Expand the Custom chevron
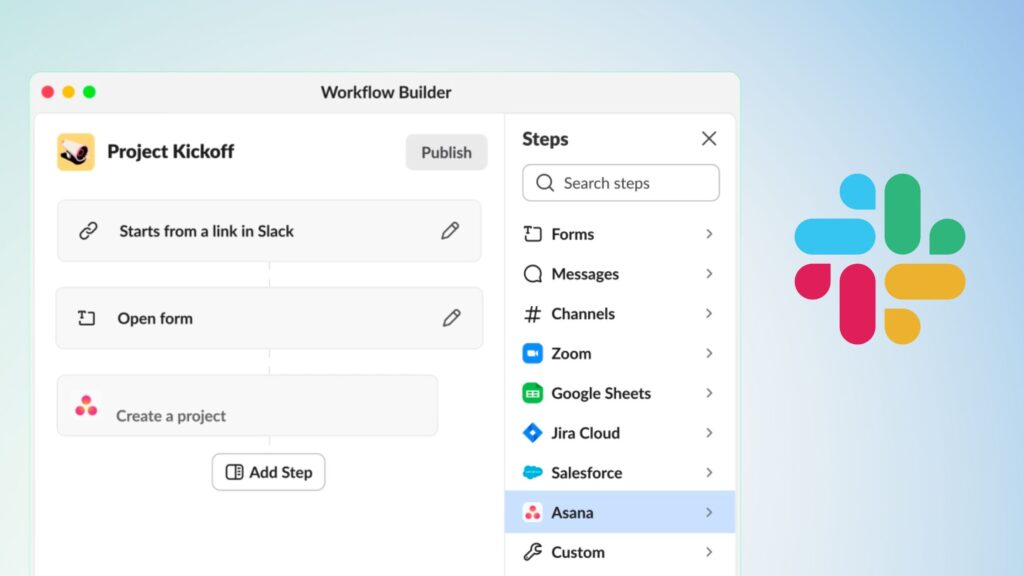The height and width of the screenshot is (576, 1024). [x=709, y=552]
